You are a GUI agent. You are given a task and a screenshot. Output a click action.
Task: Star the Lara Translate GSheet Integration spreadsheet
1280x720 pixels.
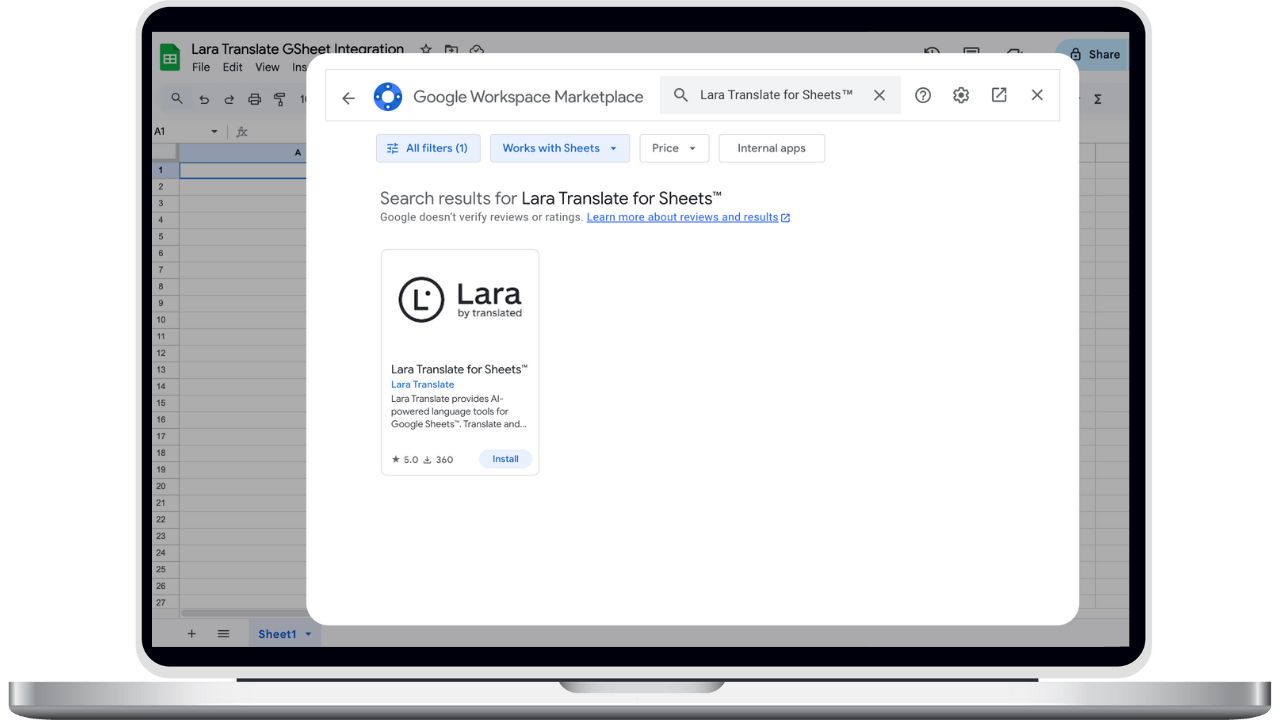click(x=425, y=49)
